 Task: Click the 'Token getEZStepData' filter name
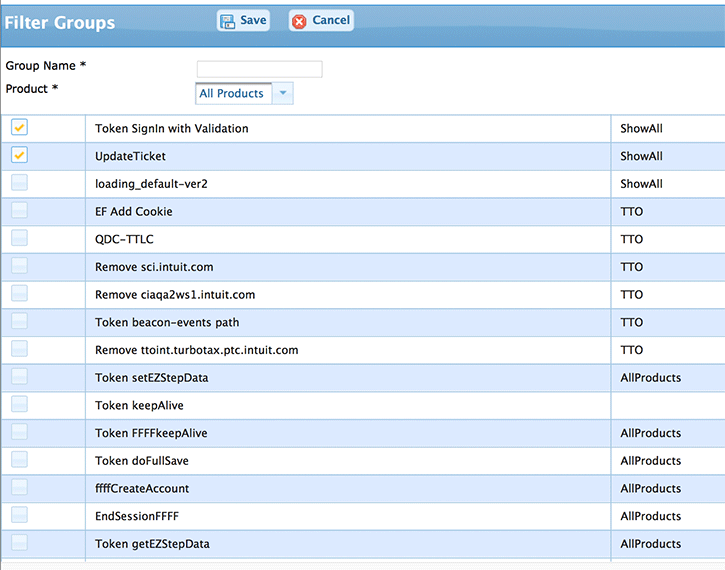click(x=152, y=544)
